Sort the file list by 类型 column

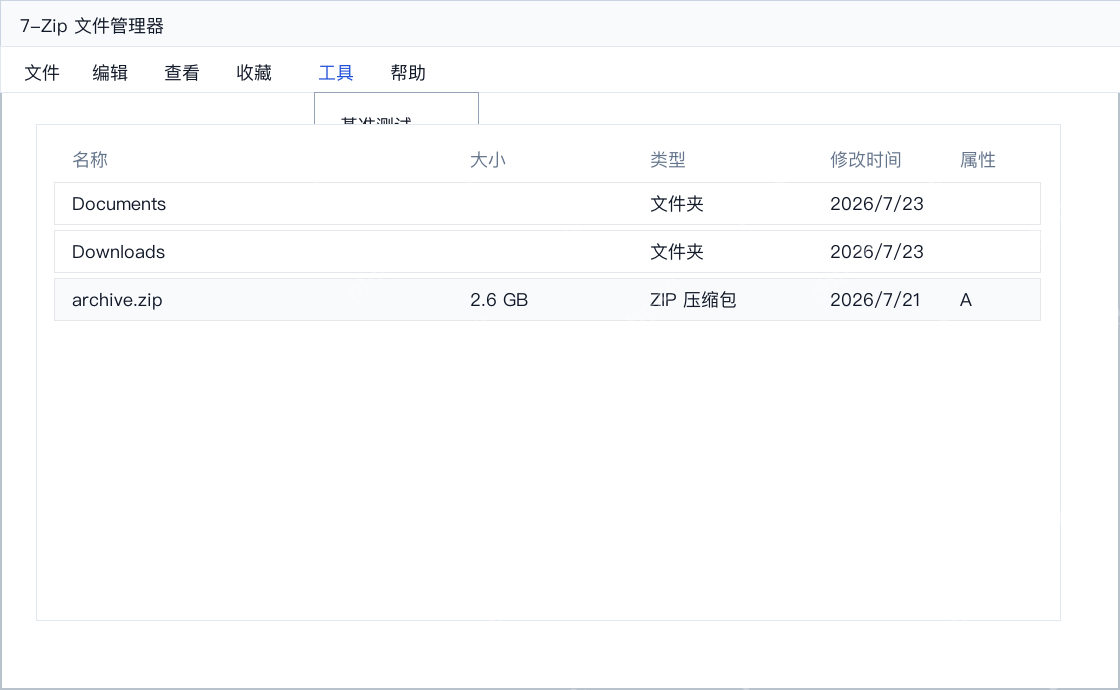668,160
